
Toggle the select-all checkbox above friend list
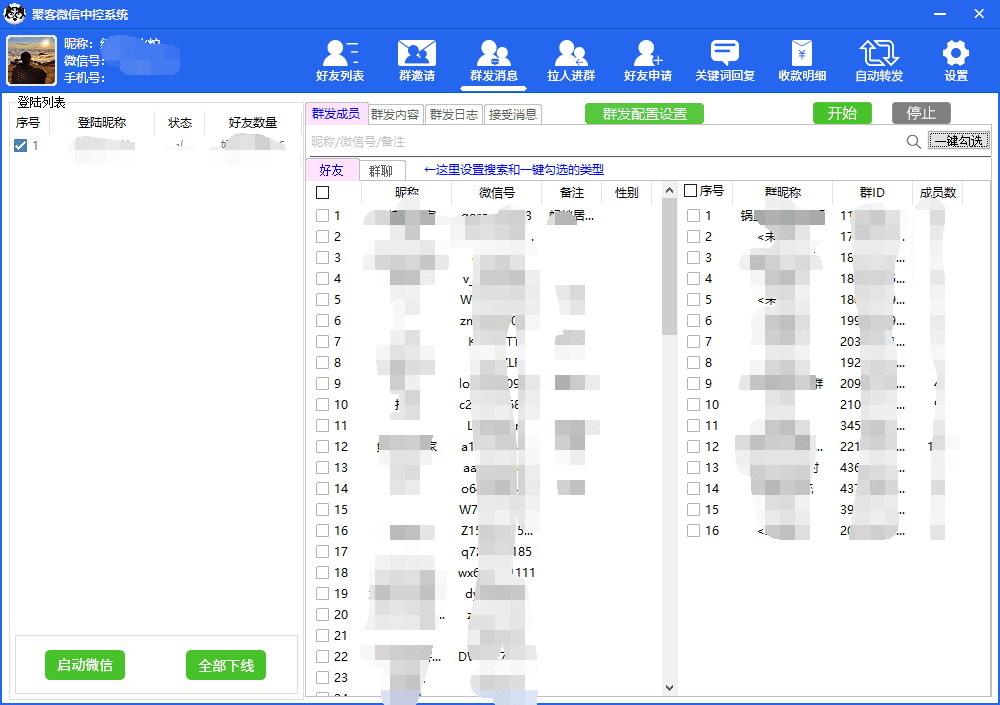[322, 192]
